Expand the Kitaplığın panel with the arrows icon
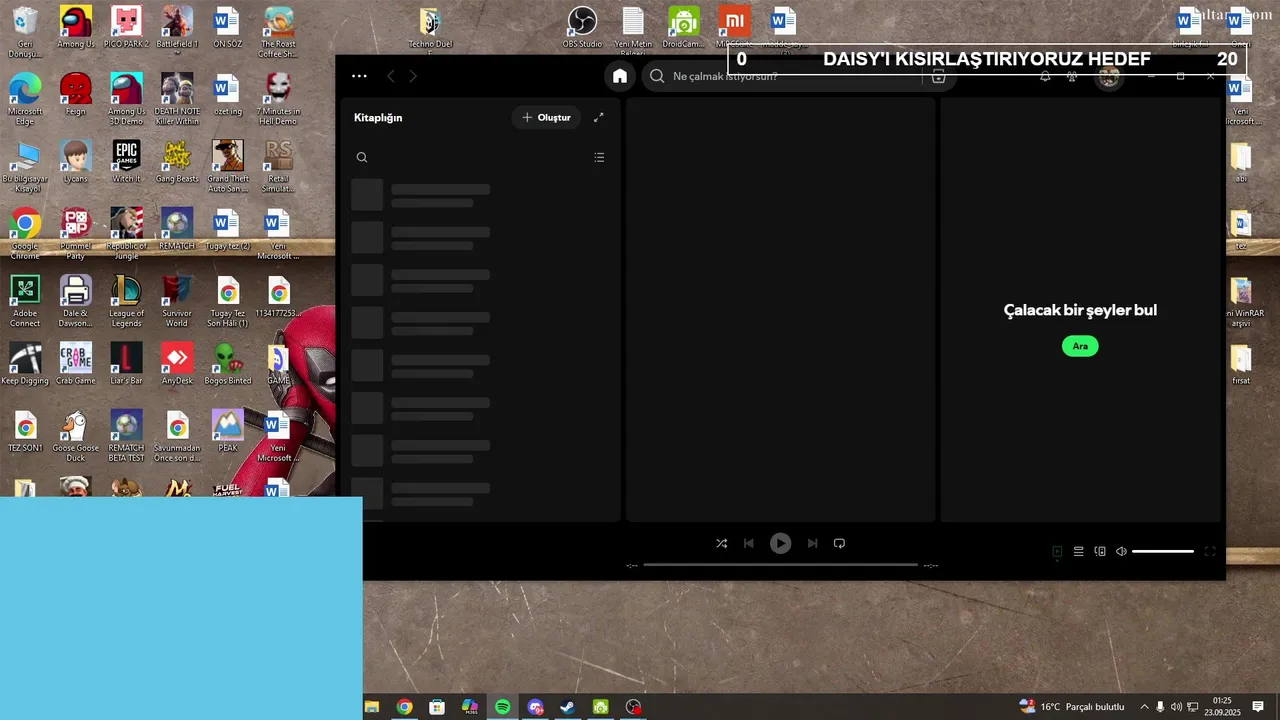 tap(599, 117)
